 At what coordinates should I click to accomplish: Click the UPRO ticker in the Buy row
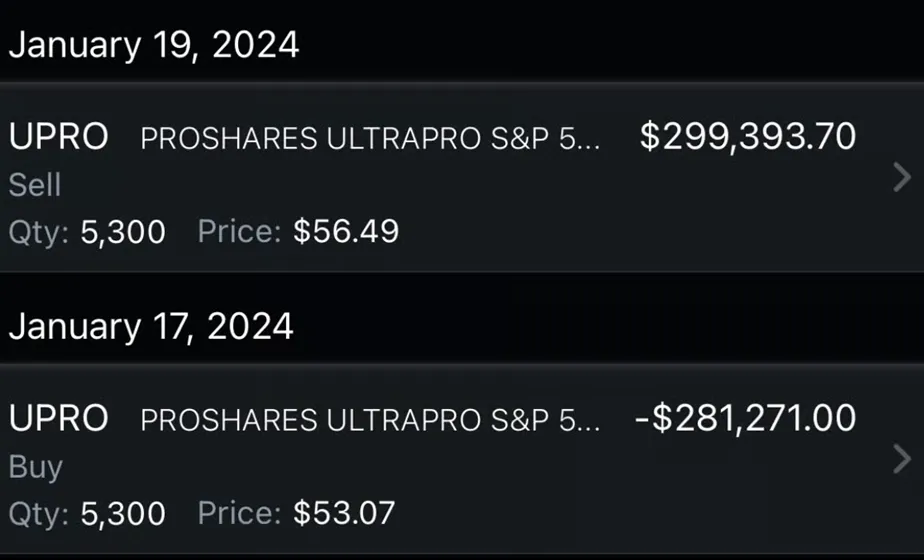58,420
